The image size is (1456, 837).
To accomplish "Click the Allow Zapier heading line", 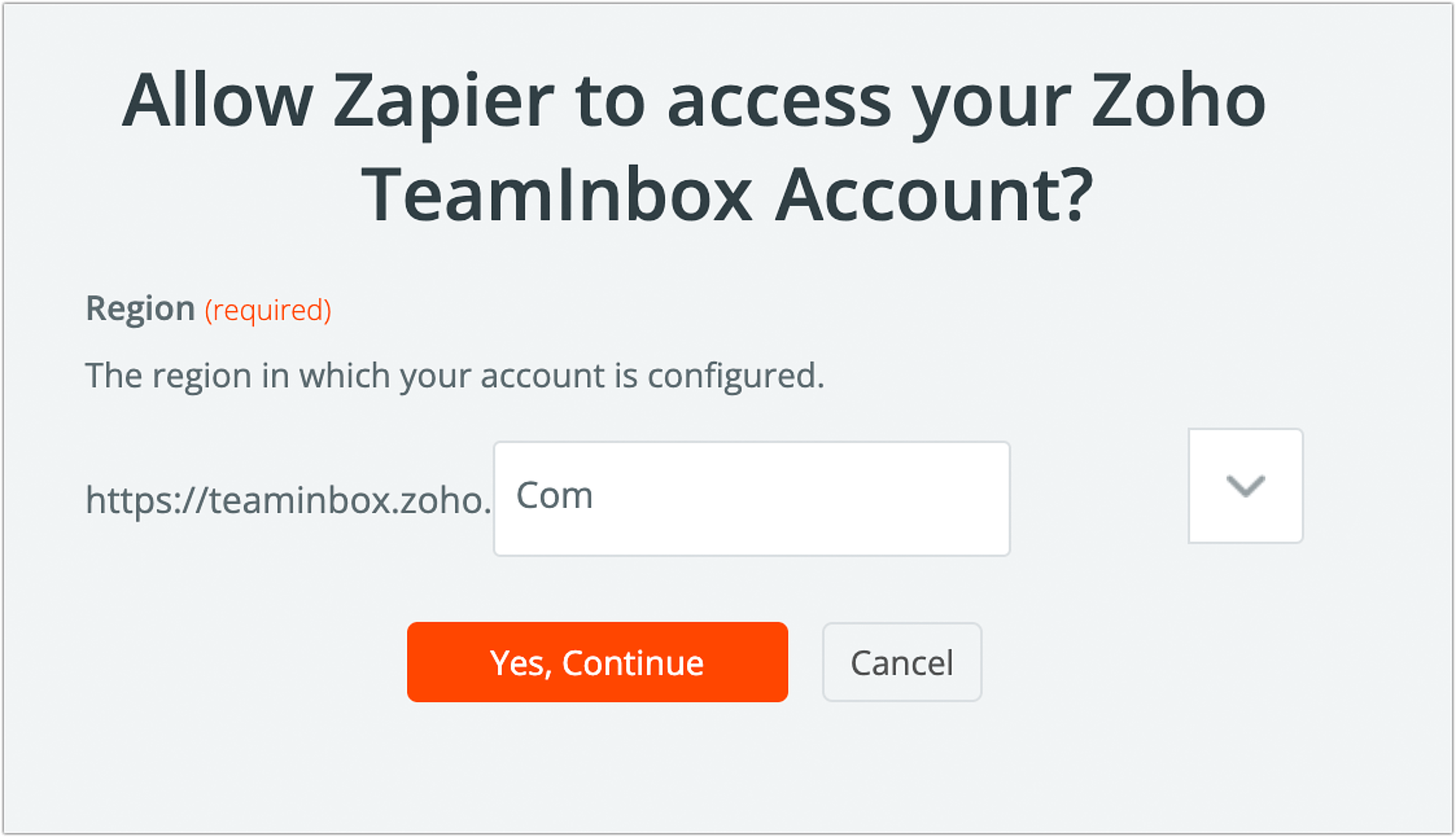I will (694, 101).
